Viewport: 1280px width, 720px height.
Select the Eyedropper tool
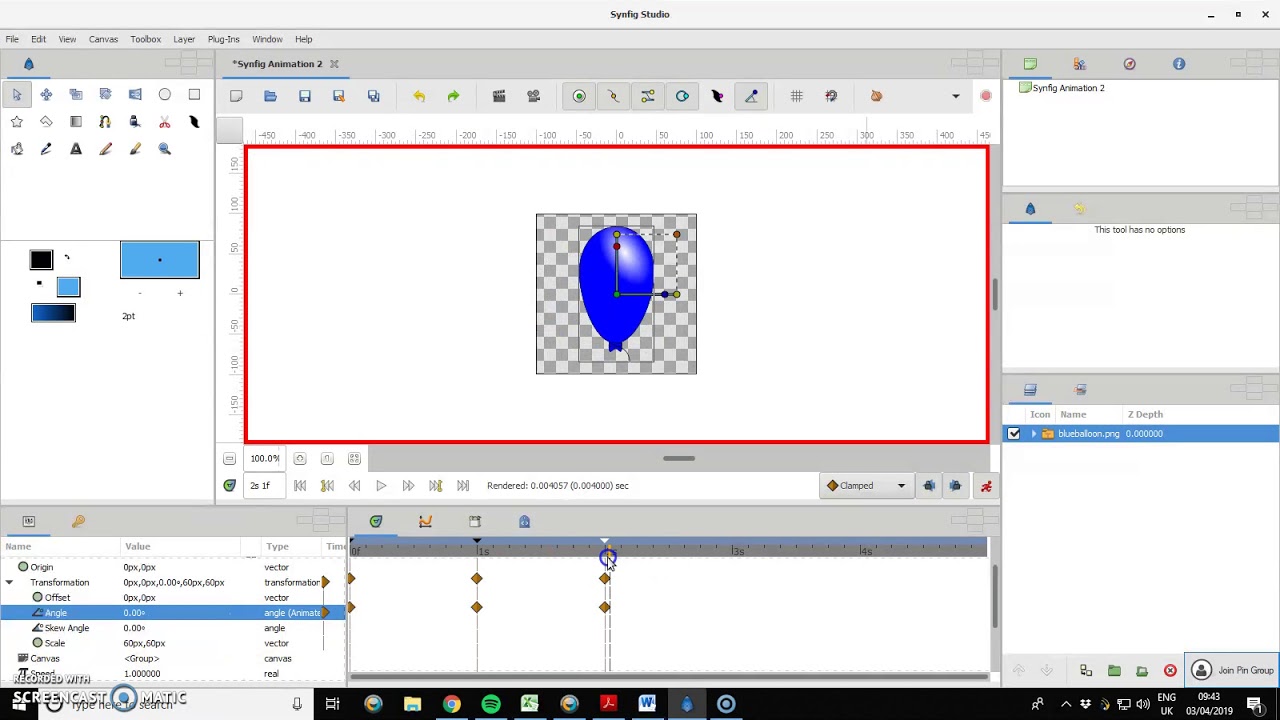pos(46,149)
